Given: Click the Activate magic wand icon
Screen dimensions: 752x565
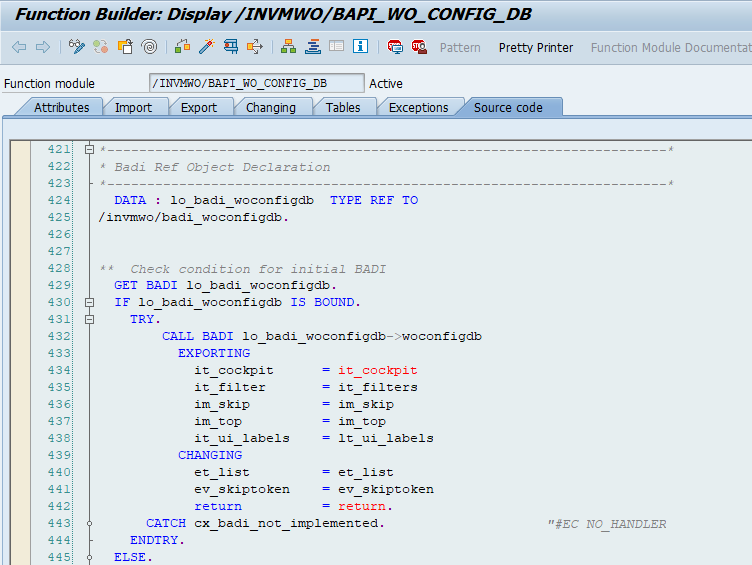Looking at the screenshot, I should click(207, 47).
